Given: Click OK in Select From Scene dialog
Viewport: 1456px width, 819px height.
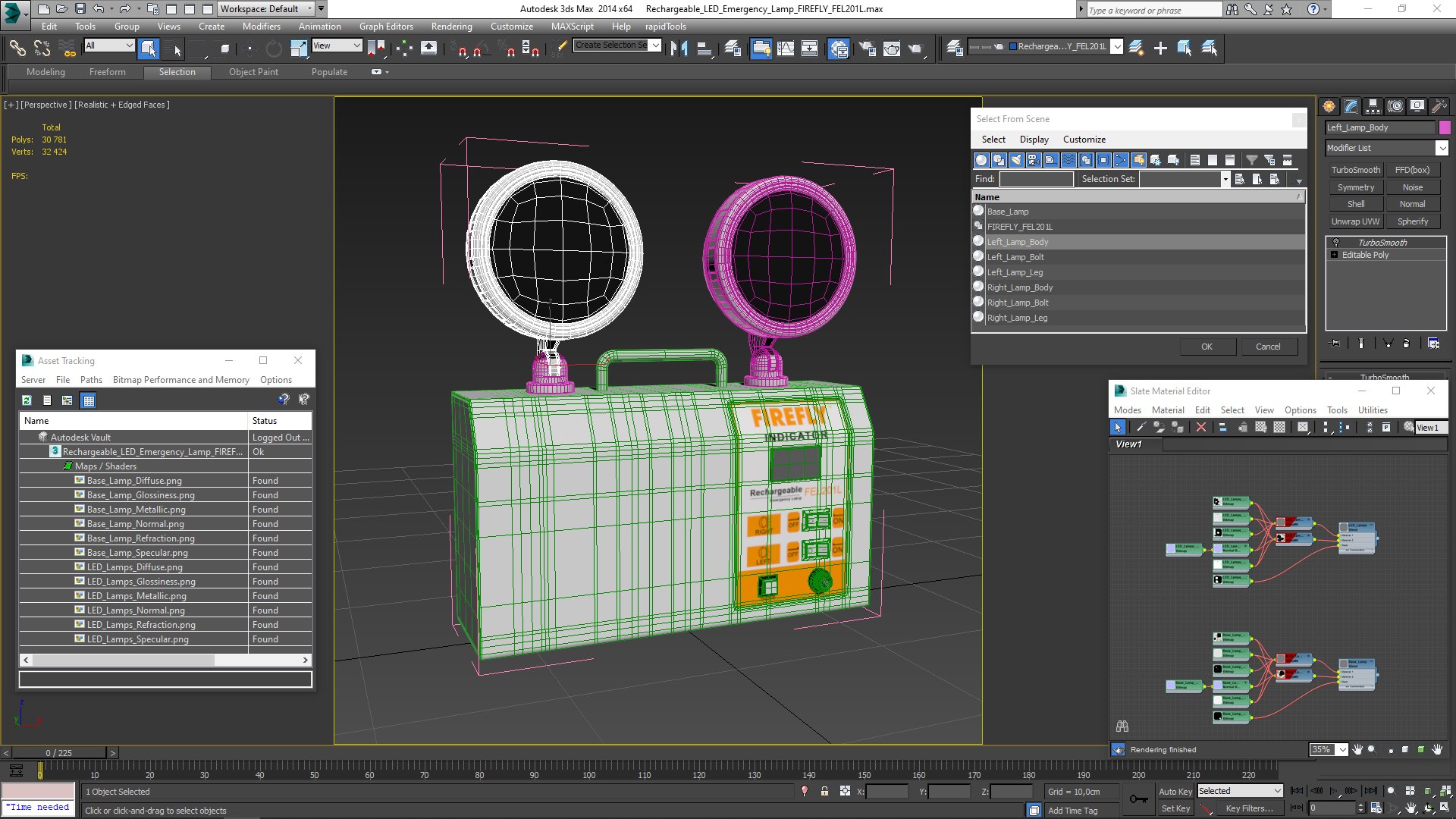Looking at the screenshot, I should coord(1207,347).
